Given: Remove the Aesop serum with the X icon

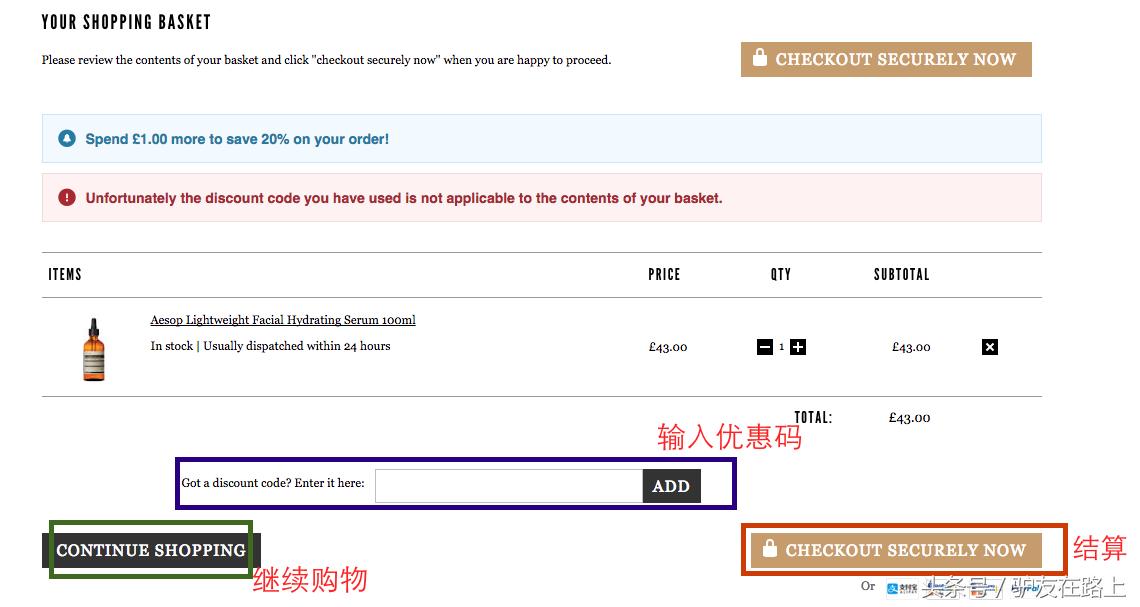Looking at the screenshot, I should [989, 347].
